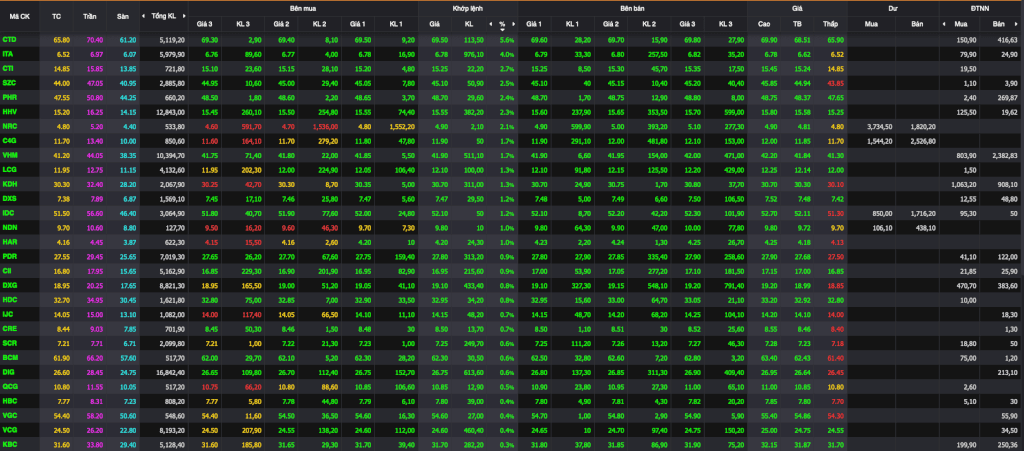Sort by the TC reference price header

coord(56,15)
